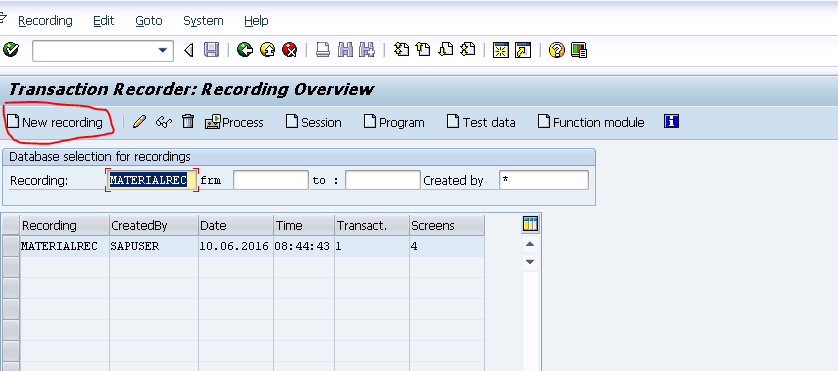Viewport: 838px width, 371px height.
Task: Open the System menu
Action: pos(203,21)
